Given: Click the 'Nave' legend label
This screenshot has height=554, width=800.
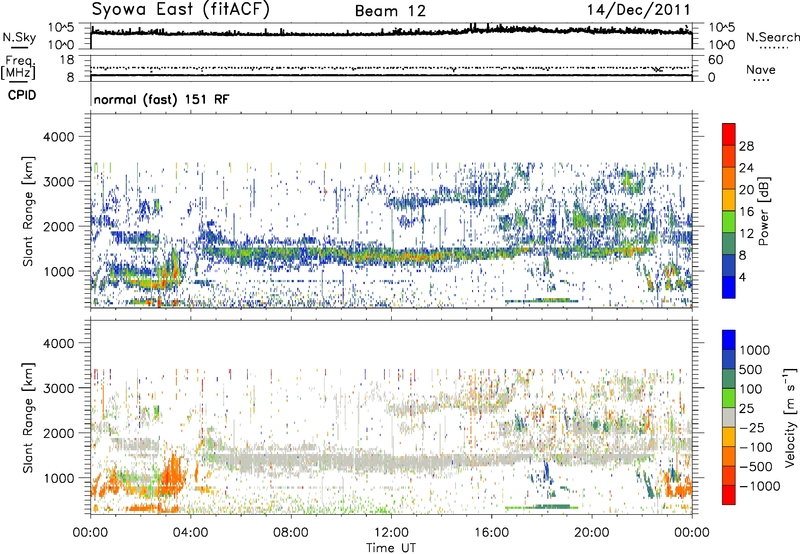Looking at the screenshot, I should click(761, 69).
